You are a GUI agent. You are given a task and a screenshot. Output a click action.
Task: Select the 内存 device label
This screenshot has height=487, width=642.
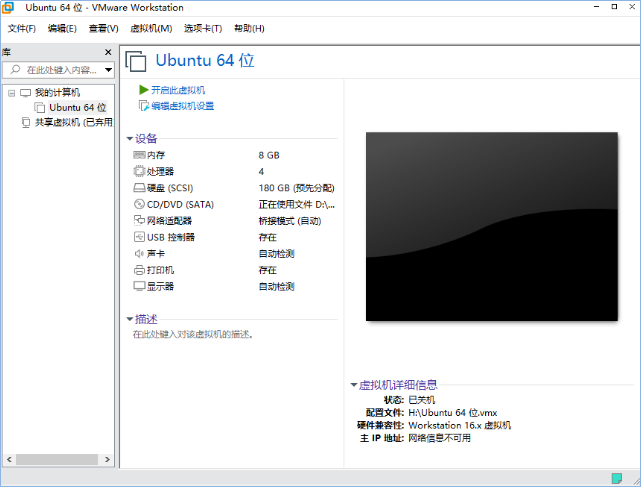click(156, 155)
